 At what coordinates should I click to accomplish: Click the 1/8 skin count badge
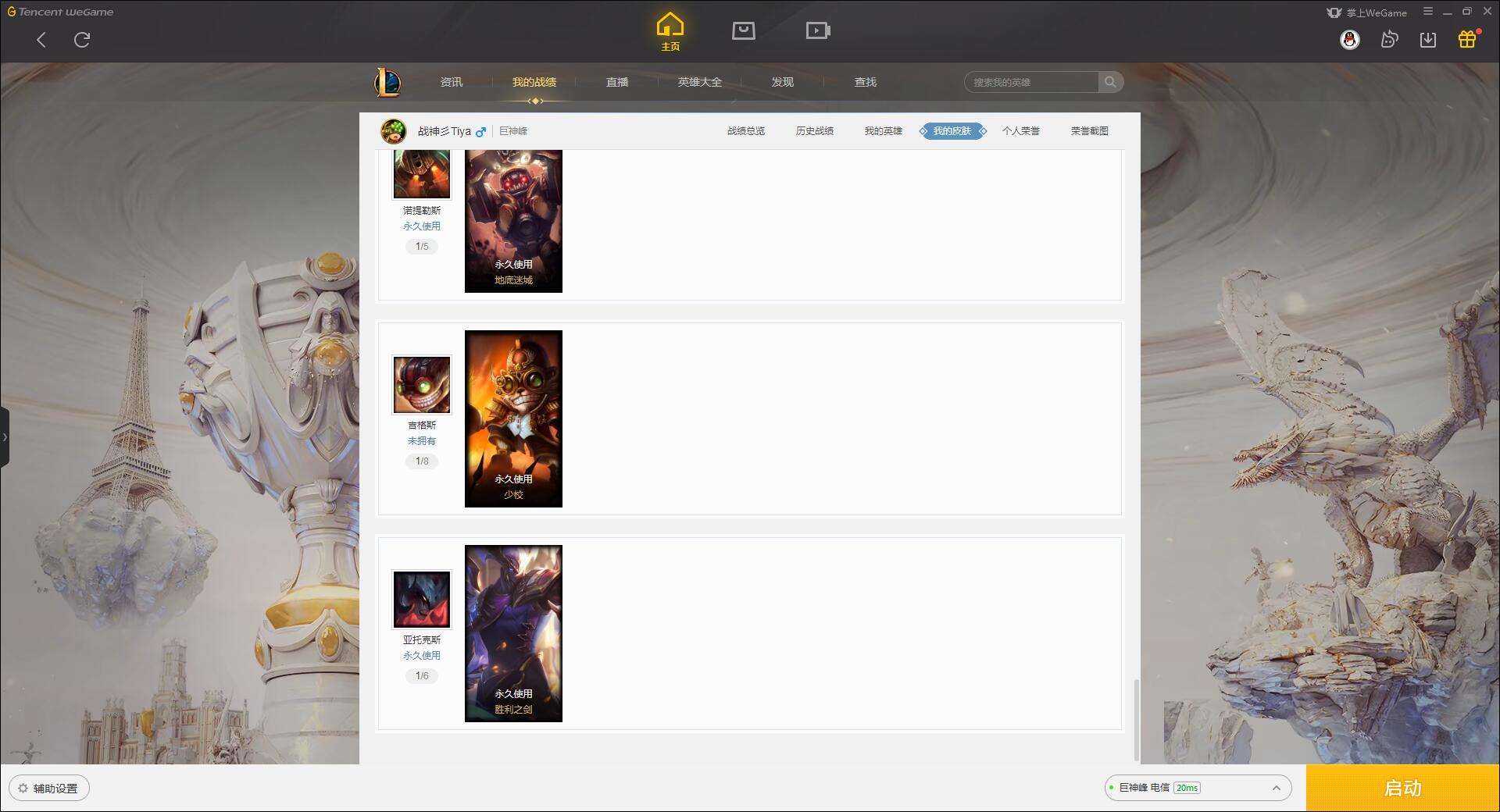pos(422,461)
